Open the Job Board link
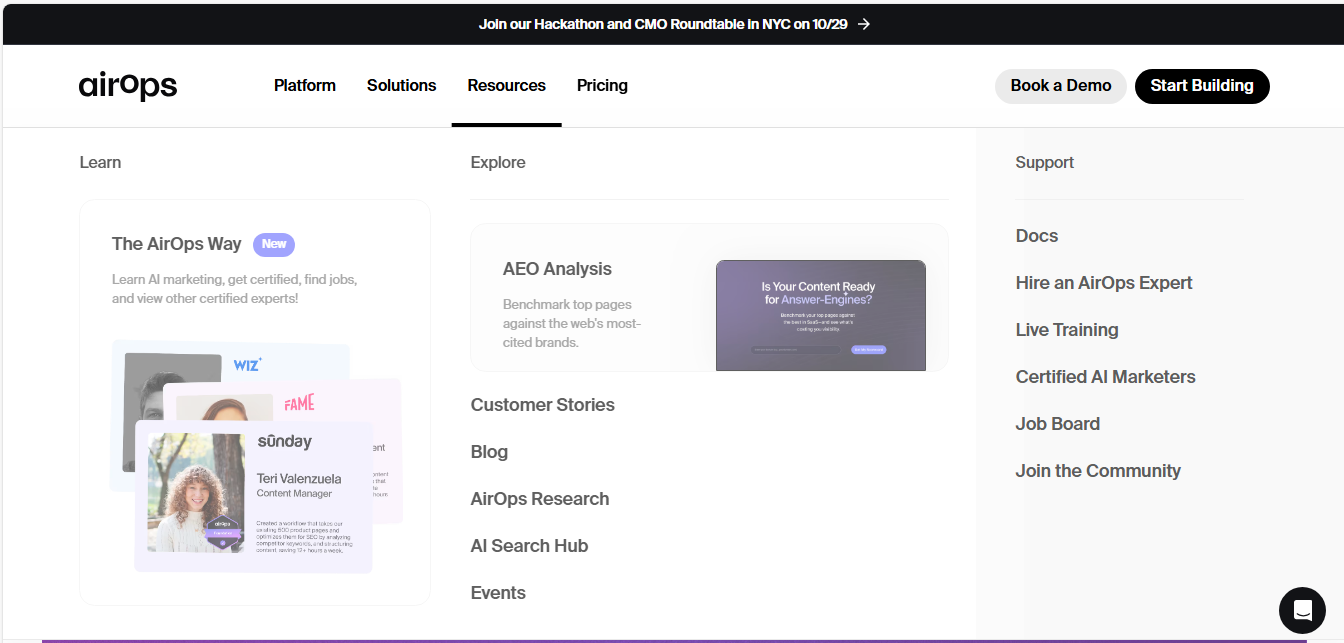Viewport: 1344px width, 643px height. coord(1057,424)
